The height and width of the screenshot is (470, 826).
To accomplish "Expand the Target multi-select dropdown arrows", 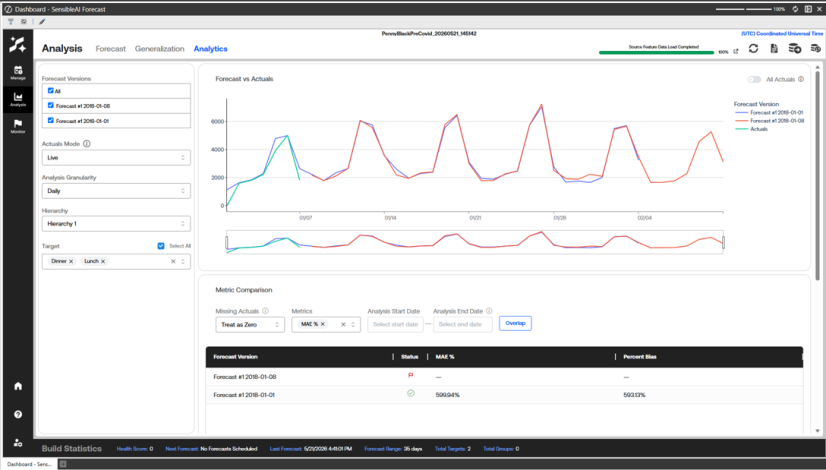I will 183,261.
